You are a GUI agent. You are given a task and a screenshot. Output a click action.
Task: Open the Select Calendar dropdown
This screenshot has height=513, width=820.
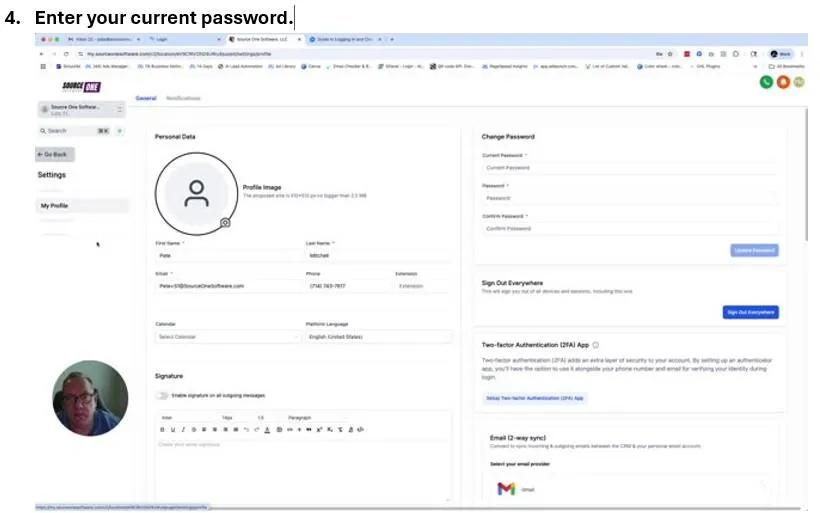pos(227,337)
